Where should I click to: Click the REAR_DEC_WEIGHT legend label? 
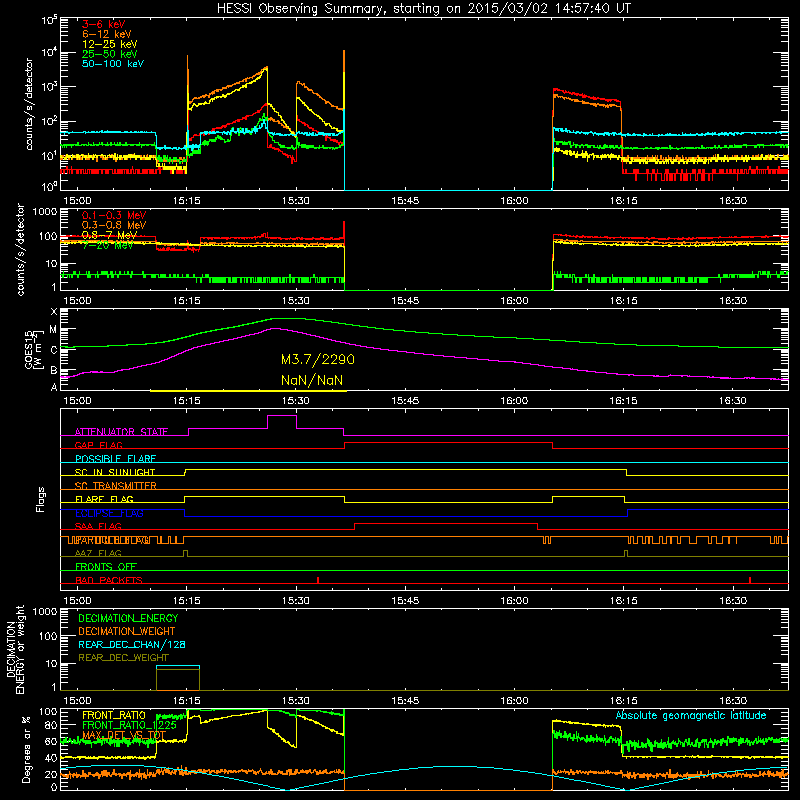click(x=123, y=658)
